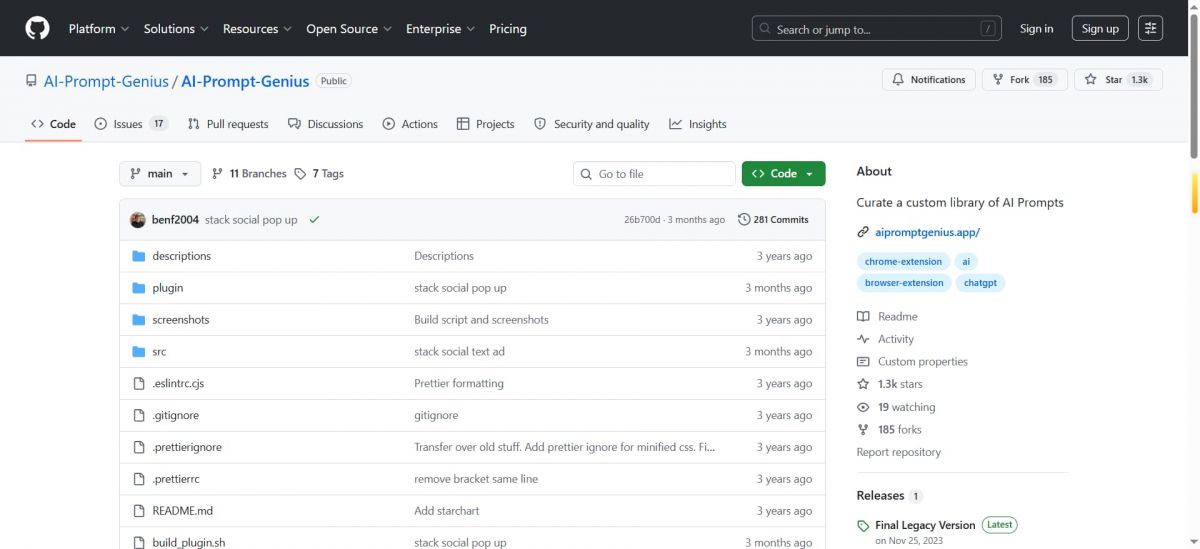The width and height of the screenshot is (1200, 549).
Task: Click the ai topic tag
Action: pos(966,261)
